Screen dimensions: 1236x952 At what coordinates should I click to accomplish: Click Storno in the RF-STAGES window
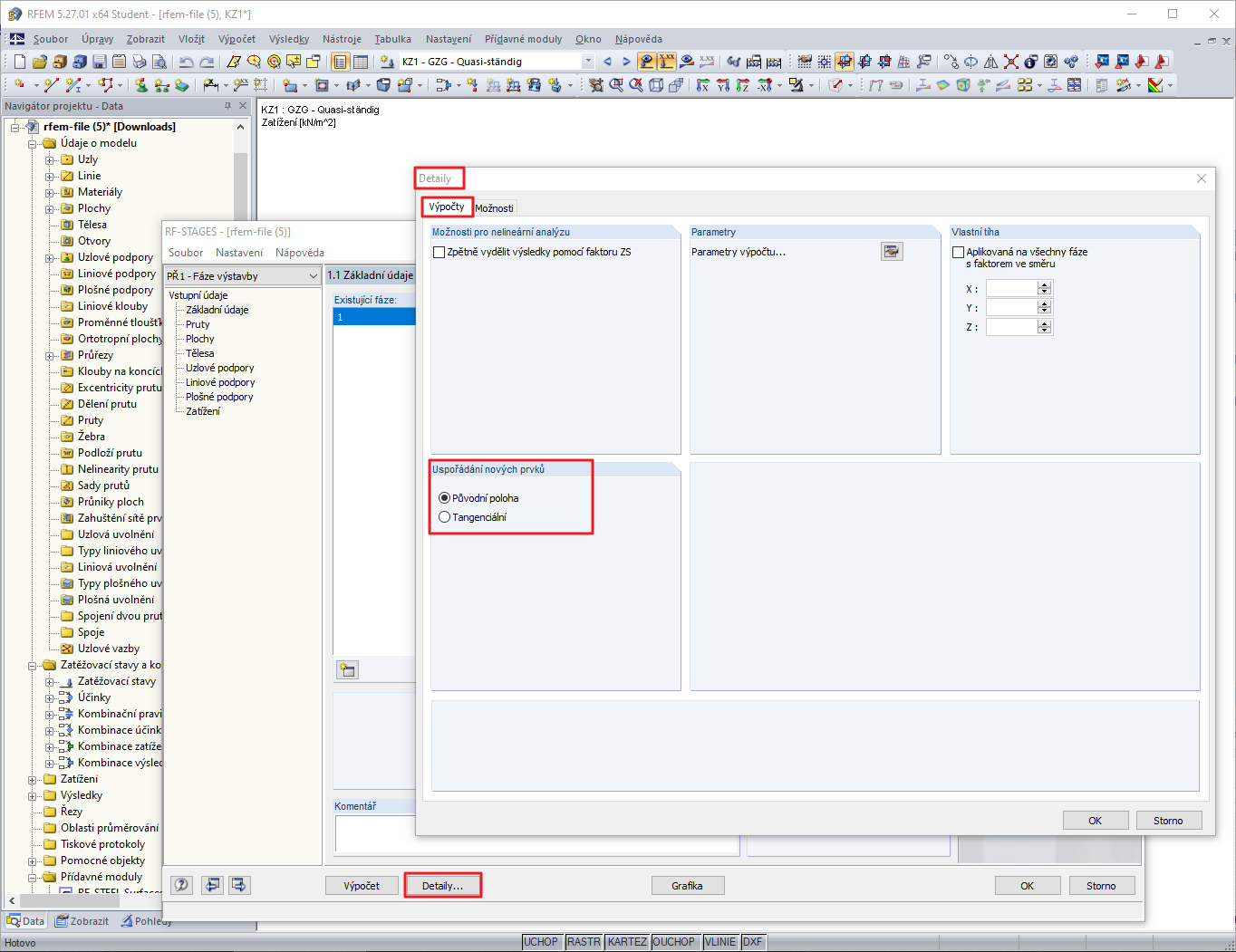(x=1101, y=886)
